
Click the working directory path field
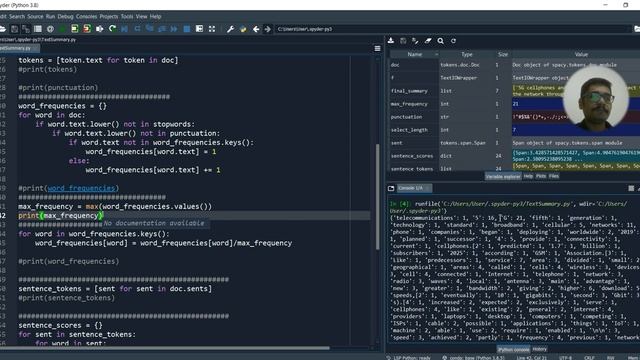click(x=452, y=29)
